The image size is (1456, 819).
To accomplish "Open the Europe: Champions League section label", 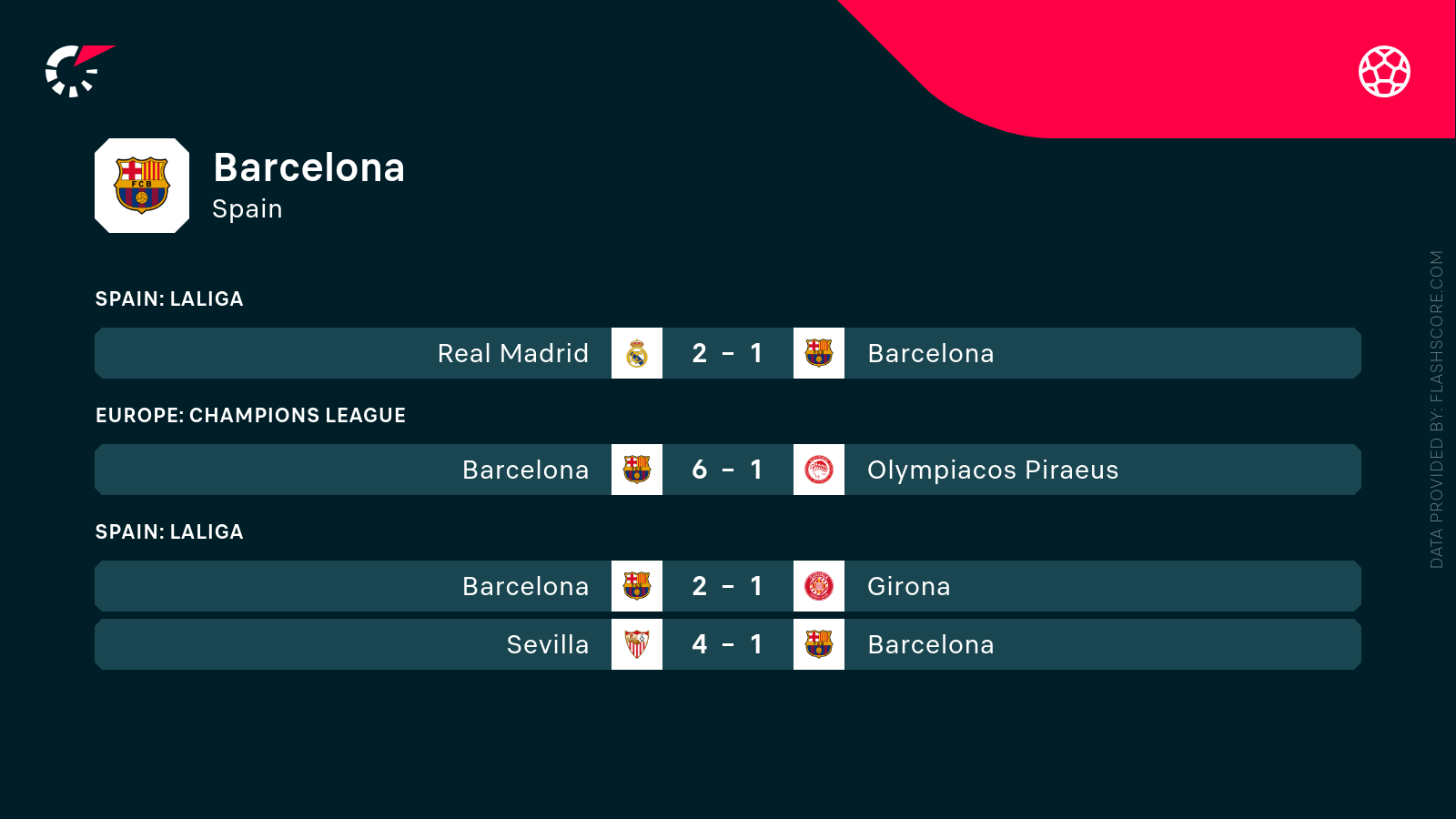I will tap(250, 415).
